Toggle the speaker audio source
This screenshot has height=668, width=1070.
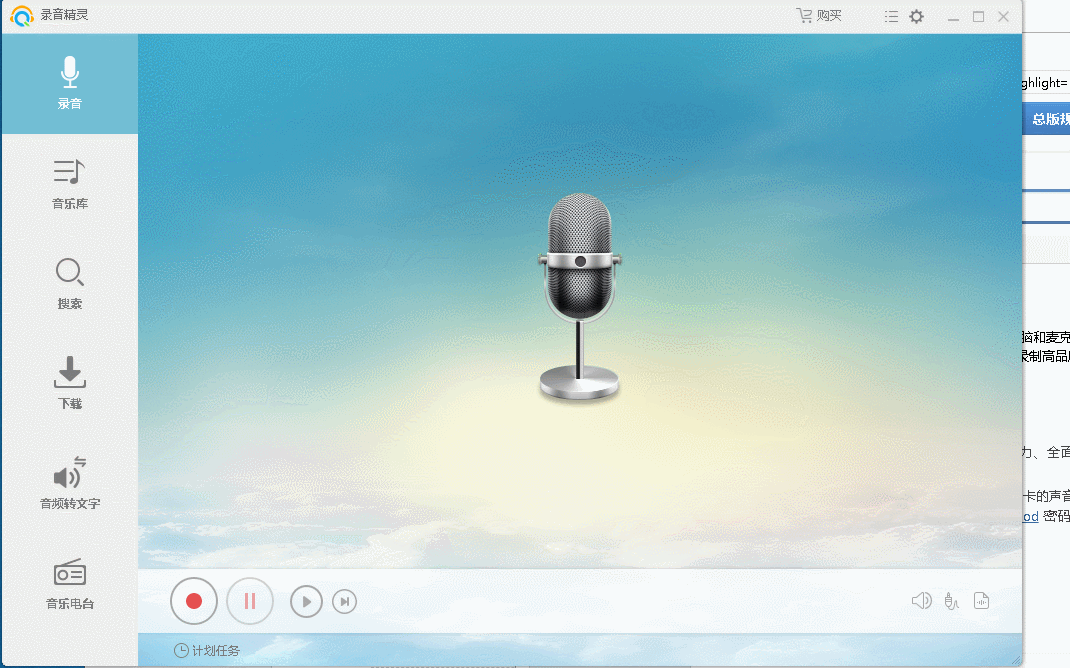921,600
